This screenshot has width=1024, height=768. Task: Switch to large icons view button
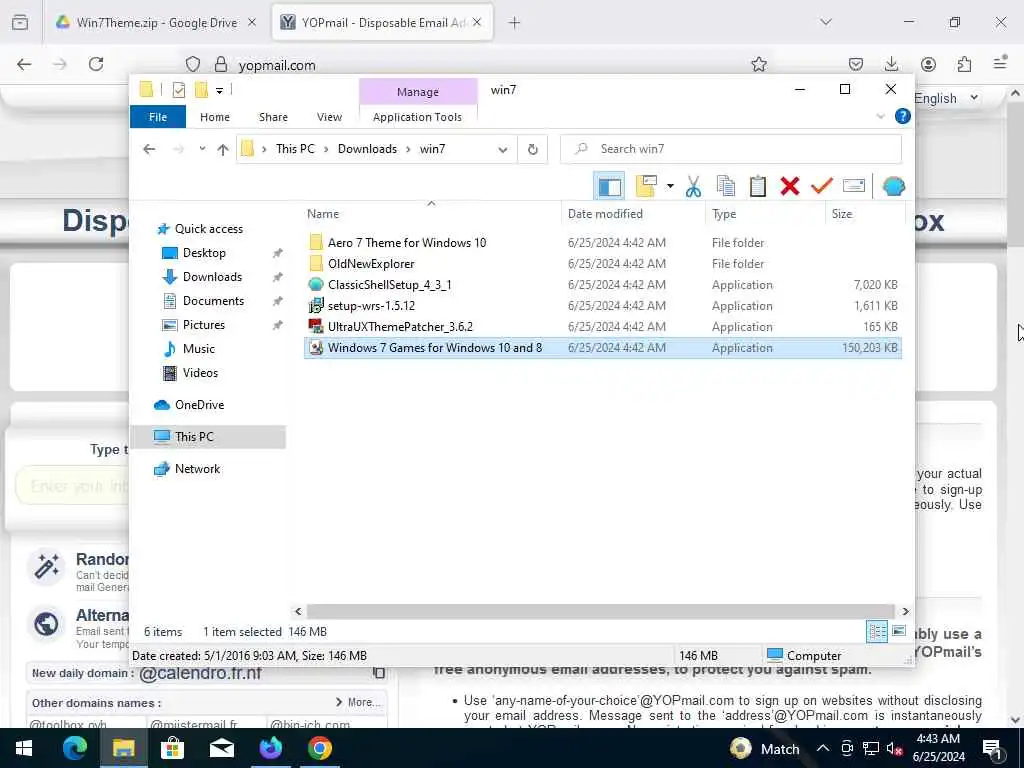pos(899,632)
